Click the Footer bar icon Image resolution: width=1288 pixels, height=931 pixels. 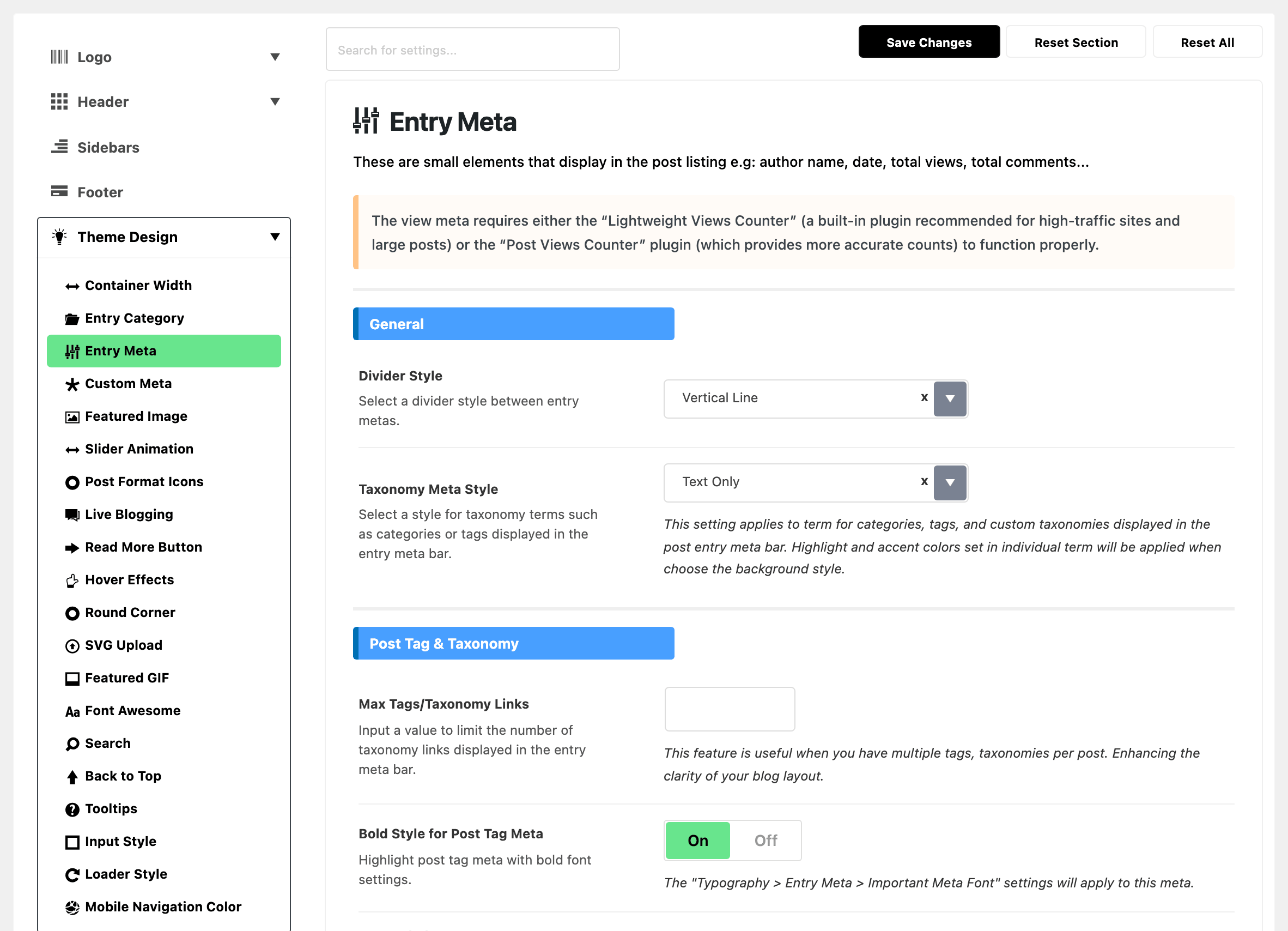59,191
